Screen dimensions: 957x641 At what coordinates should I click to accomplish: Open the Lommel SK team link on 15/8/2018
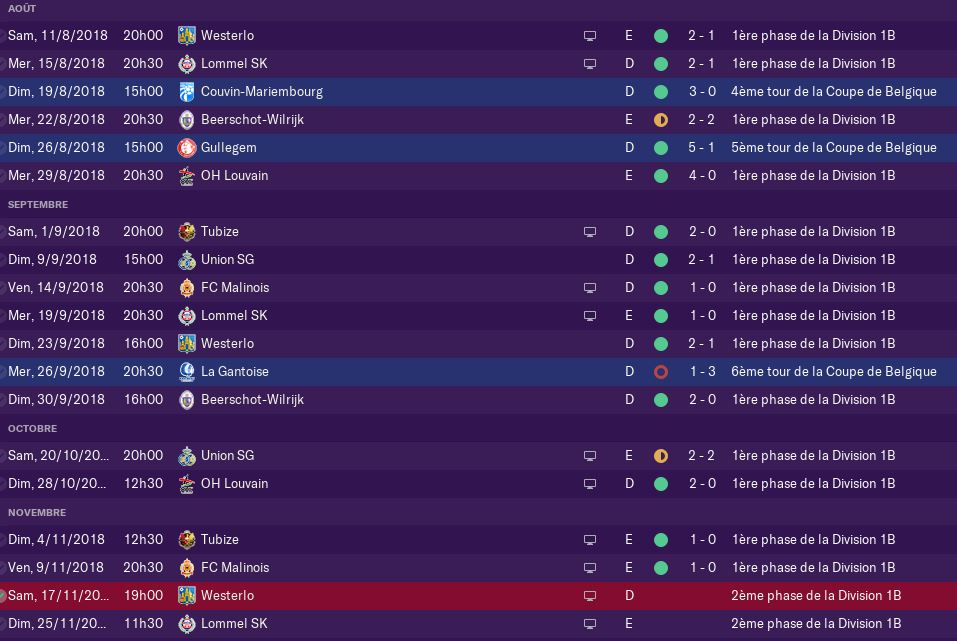point(234,63)
